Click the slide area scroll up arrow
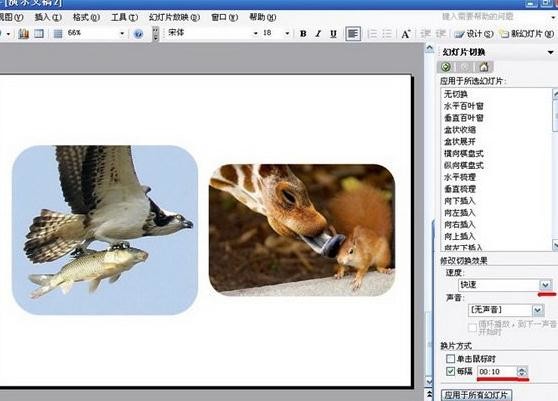This screenshot has width=558, height=401. coord(430,48)
